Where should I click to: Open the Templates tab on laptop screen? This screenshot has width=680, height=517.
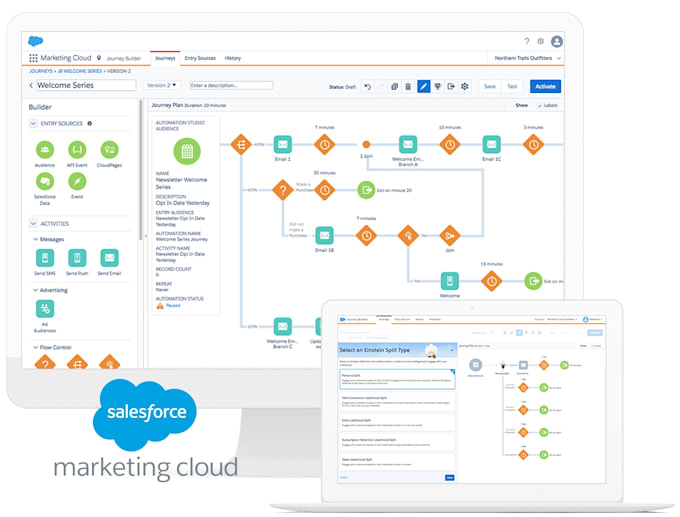[x=435, y=319]
